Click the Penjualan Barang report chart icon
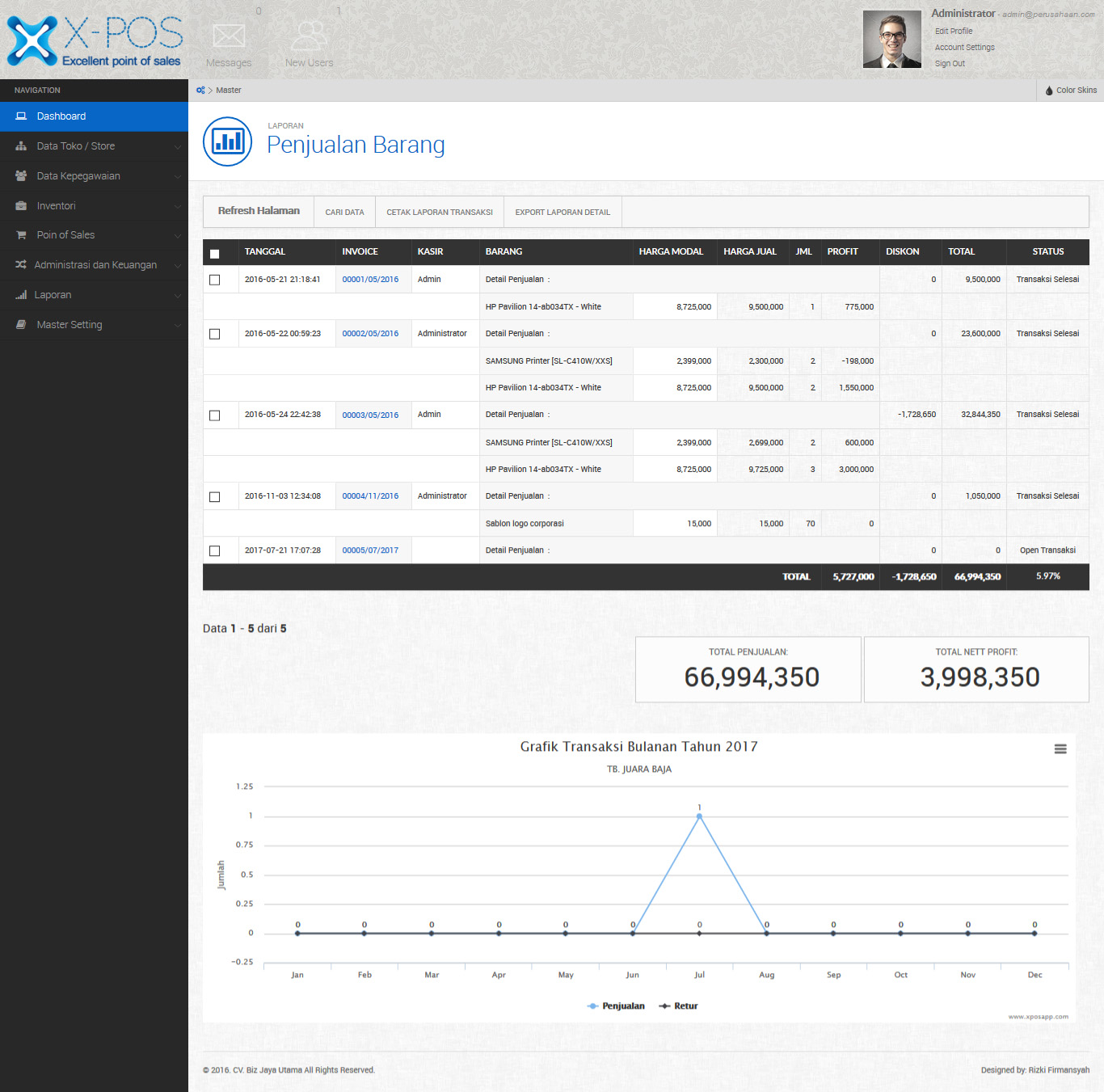This screenshot has width=1104, height=1092. (227, 141)
